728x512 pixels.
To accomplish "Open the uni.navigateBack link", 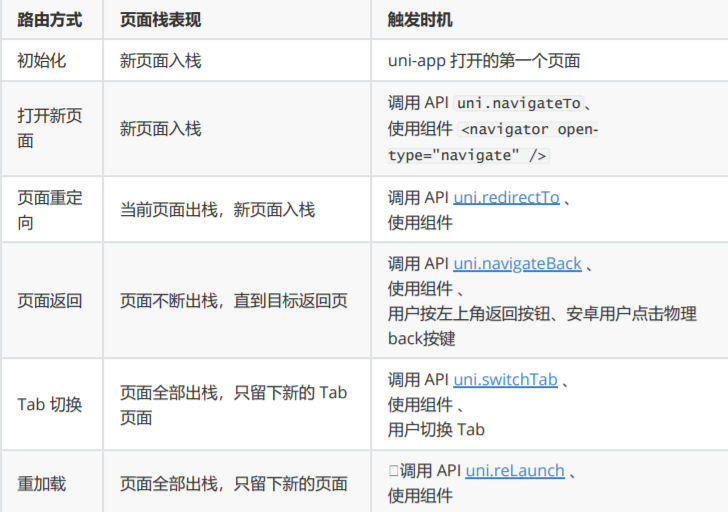I will tap(517, 264).
